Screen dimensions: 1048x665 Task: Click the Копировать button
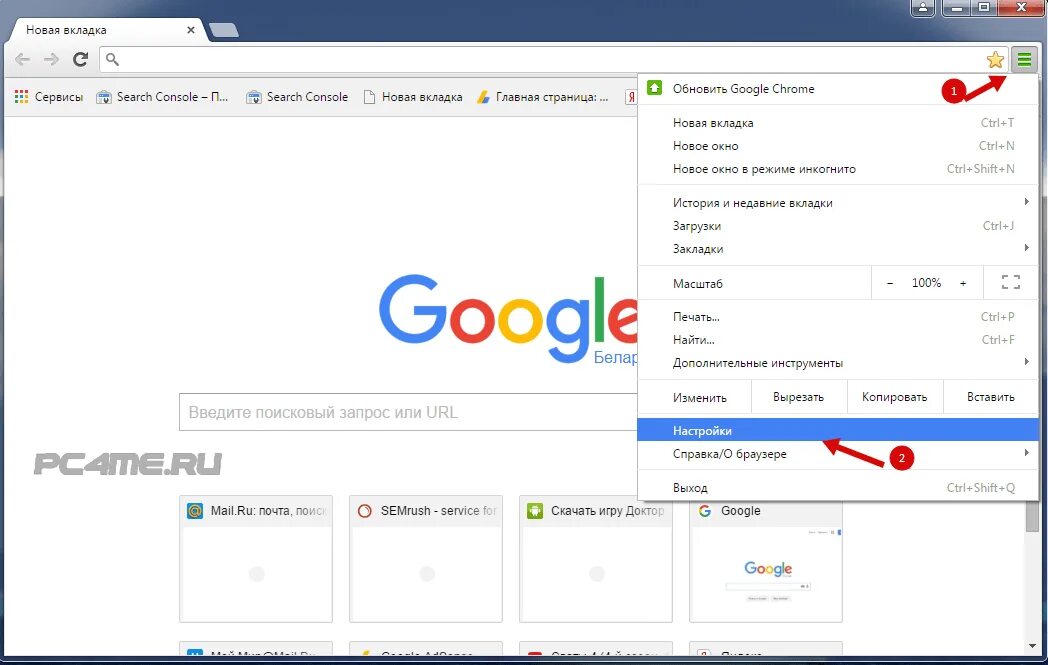click(x=895, y=397)
